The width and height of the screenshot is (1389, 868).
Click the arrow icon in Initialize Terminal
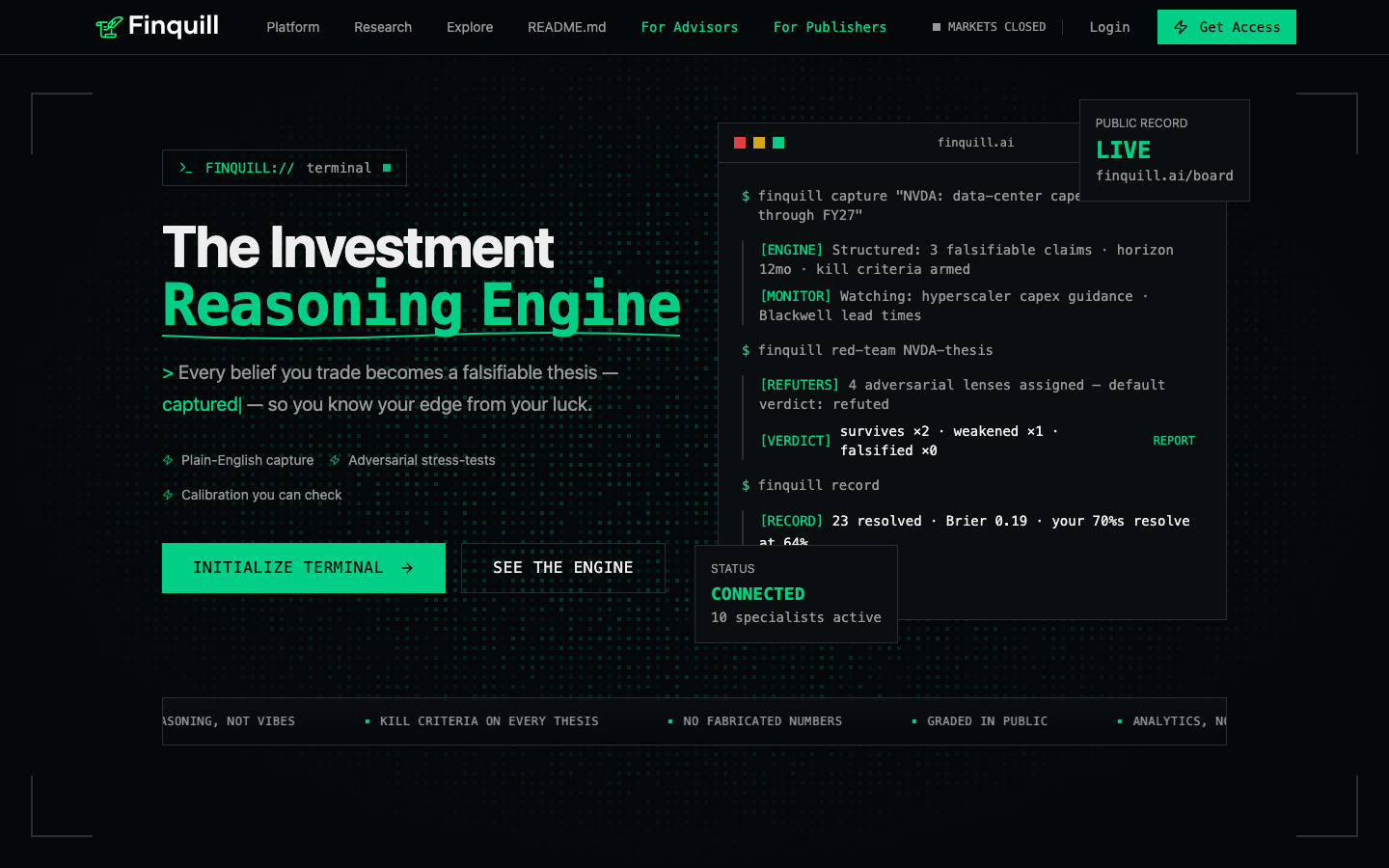click(x=407, y=568)
